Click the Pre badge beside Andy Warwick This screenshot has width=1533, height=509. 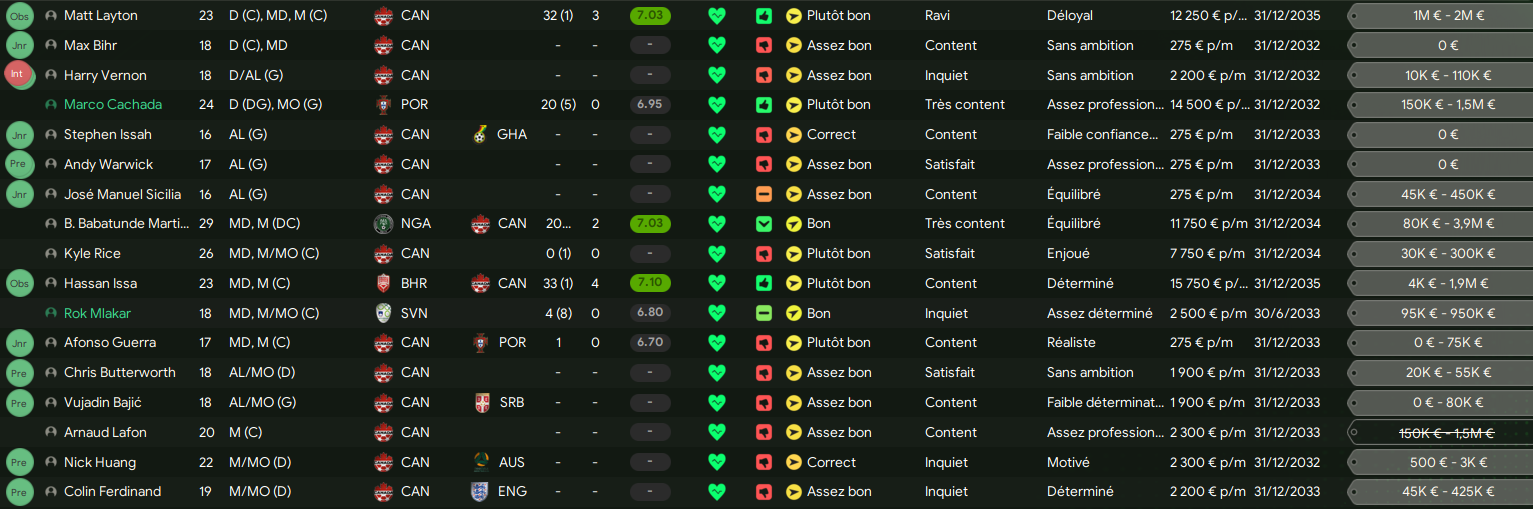[x=20, y=164]
